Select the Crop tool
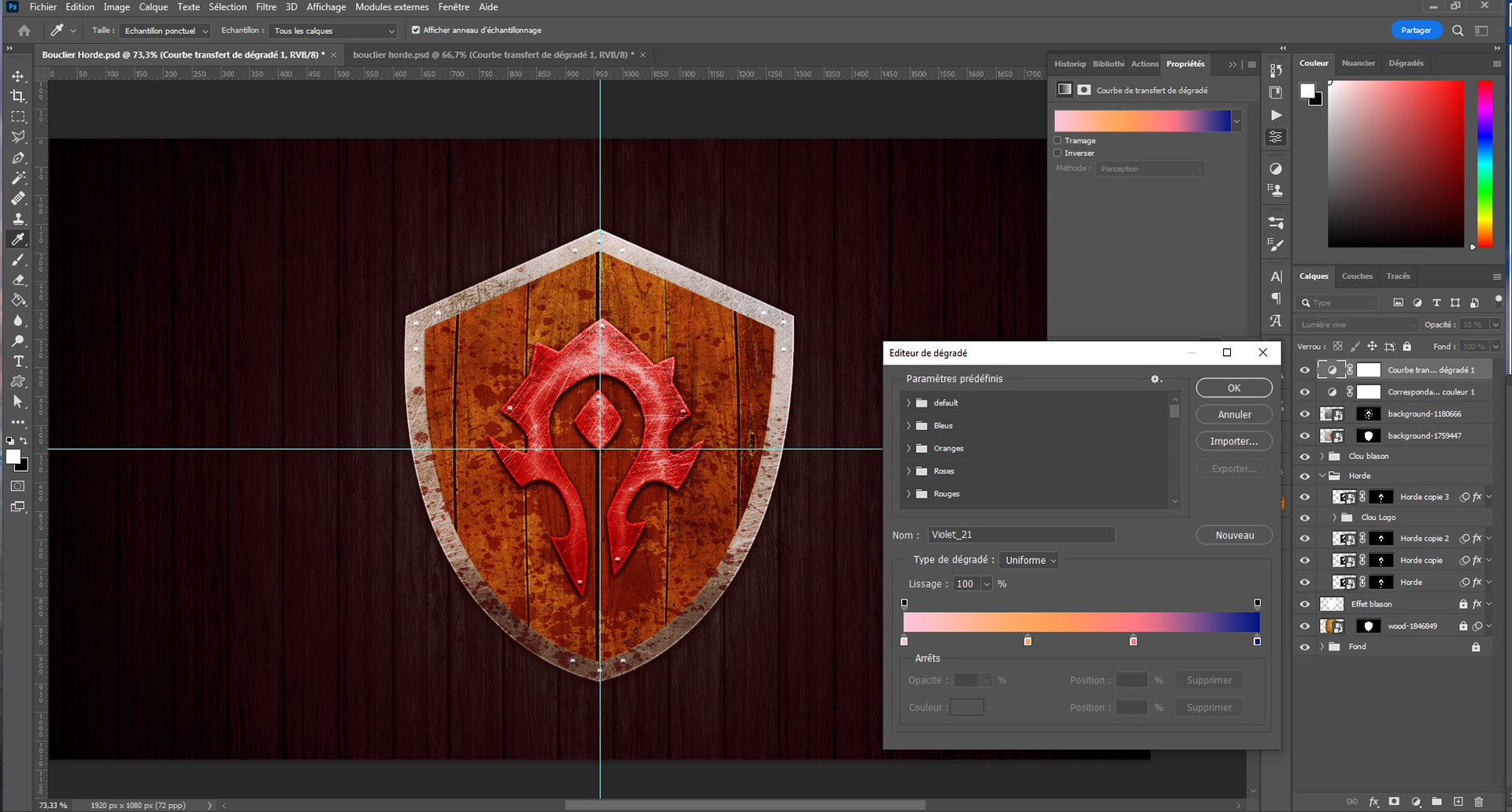Screen dimensions: 1512x812 [x=18, y=96]
